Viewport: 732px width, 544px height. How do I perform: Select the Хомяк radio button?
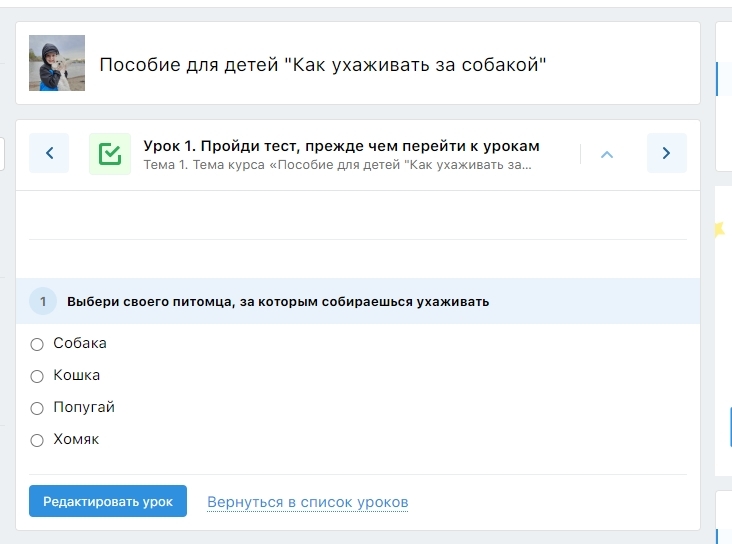click(37, 440)
